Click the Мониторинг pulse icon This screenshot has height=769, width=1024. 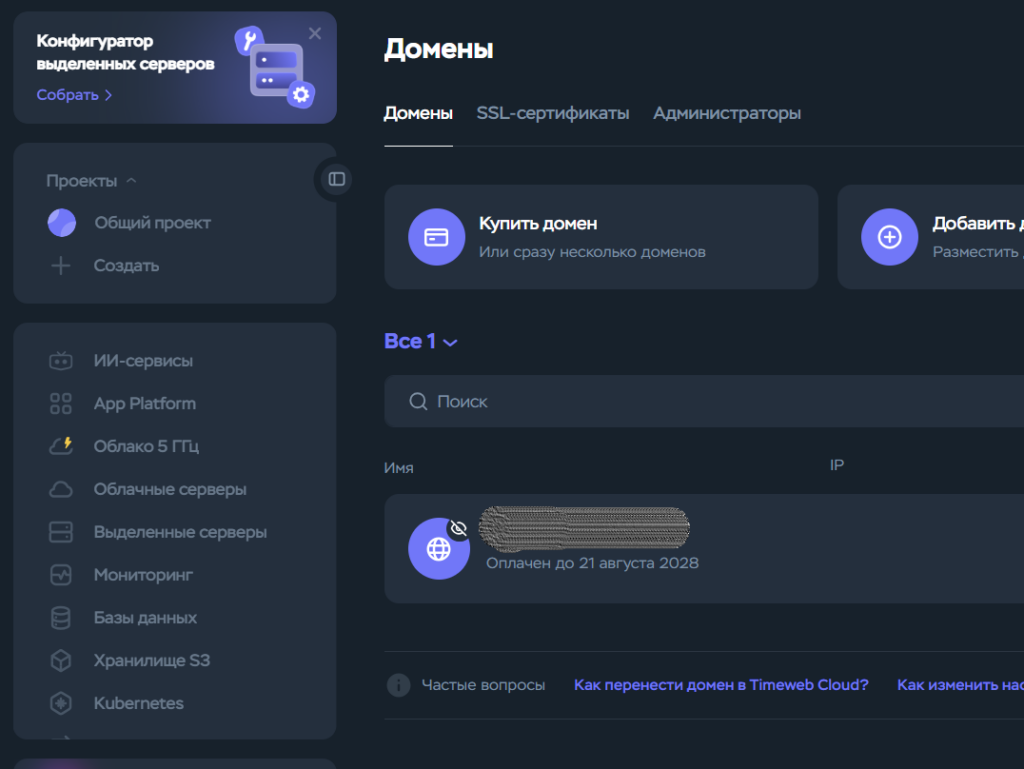[x=61, y=574]
